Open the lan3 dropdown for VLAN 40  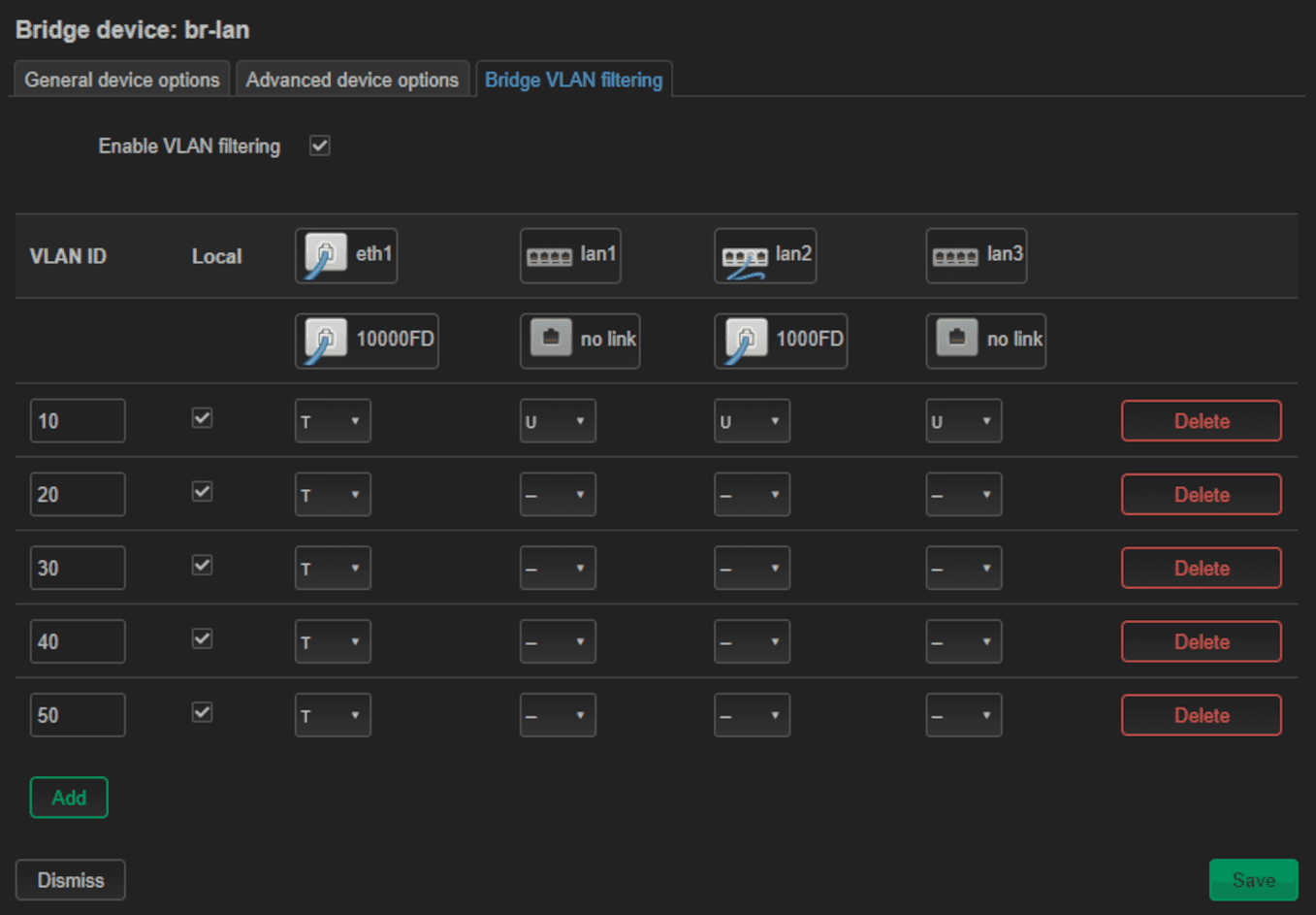(963, 641)
